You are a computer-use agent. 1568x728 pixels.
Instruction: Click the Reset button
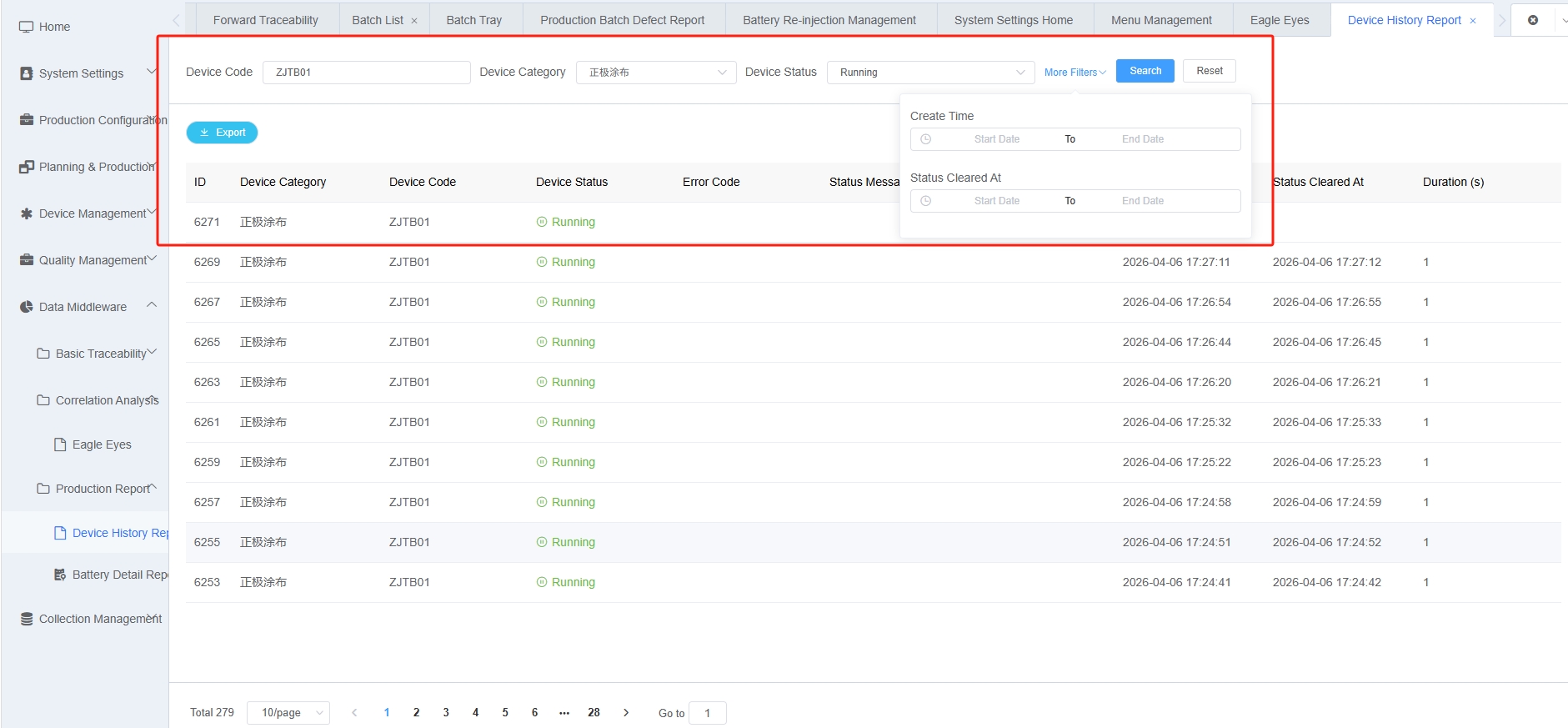click(1210, 71)
